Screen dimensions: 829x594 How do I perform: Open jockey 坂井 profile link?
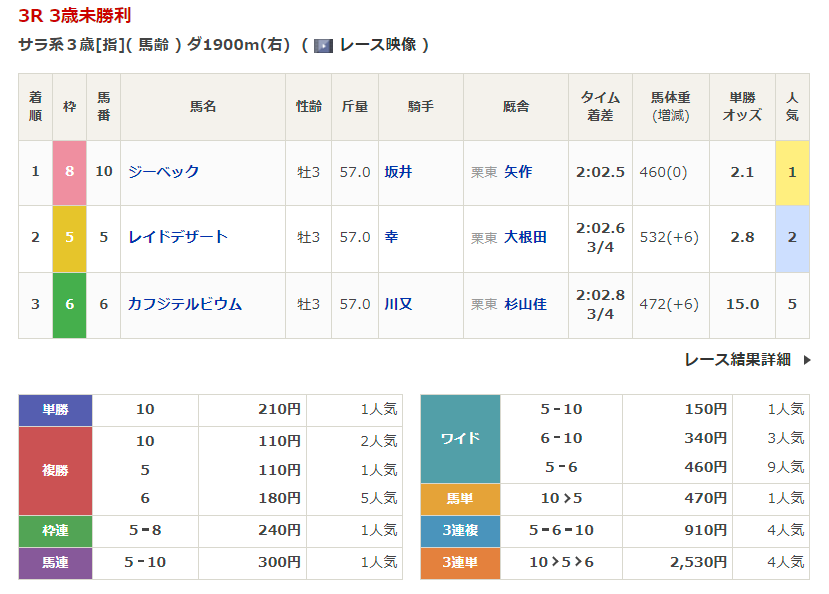click(398, 172)
